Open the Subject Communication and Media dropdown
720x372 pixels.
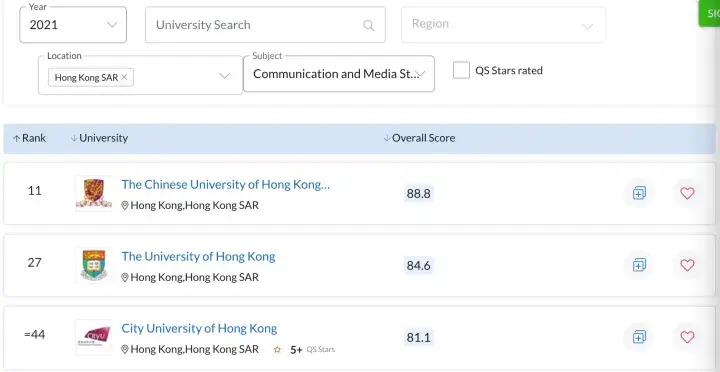pyautogui.click(x=339, y=73)
